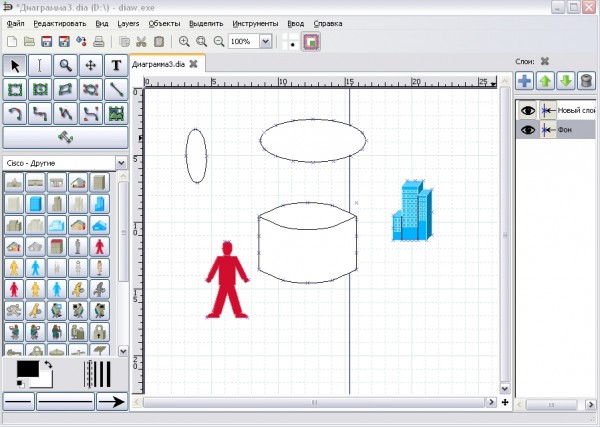Hide the Новый слой layer with eye icon
The image size is (600, 427).
point(527,111)
